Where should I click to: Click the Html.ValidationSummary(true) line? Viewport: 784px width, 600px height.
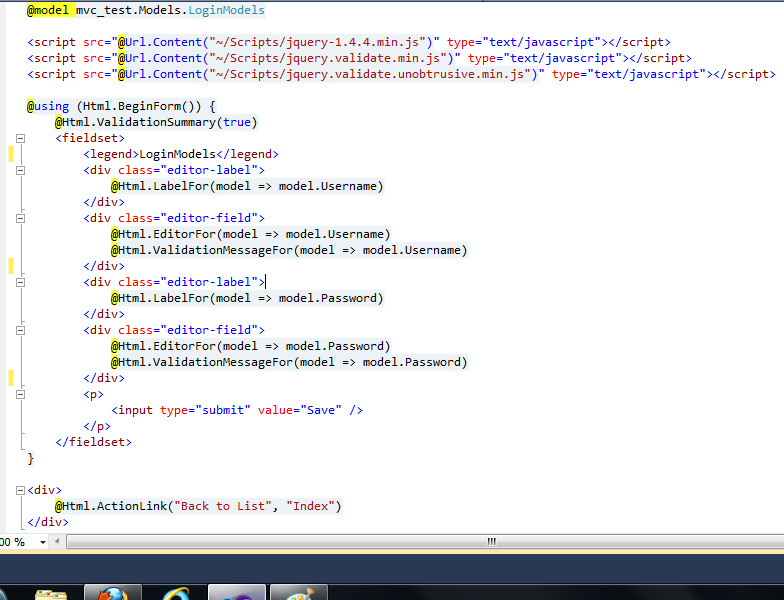tap(156, 122)
